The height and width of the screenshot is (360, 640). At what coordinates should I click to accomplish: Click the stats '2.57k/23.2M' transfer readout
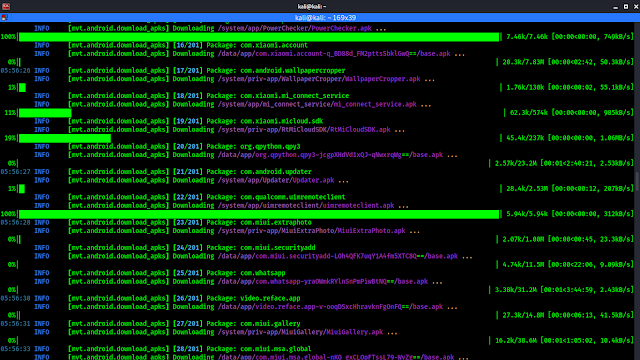[x=564, y=163]
